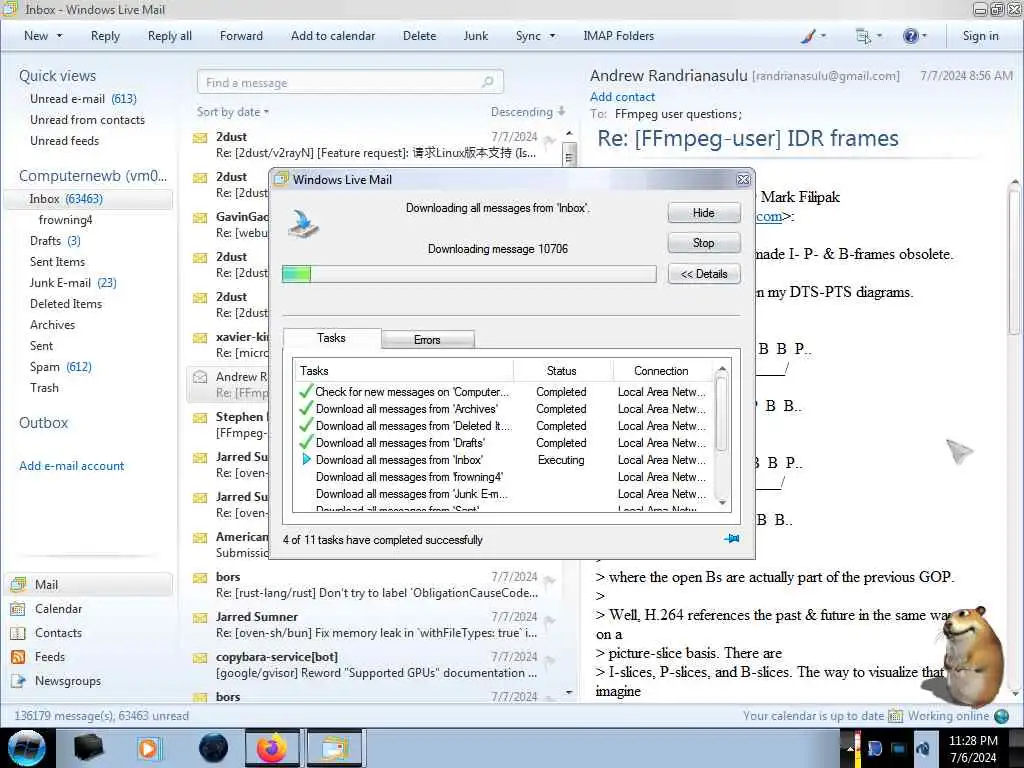Open Sent Items folder
This screenshot has height=768, width=1024.
[x=57, y=261]
